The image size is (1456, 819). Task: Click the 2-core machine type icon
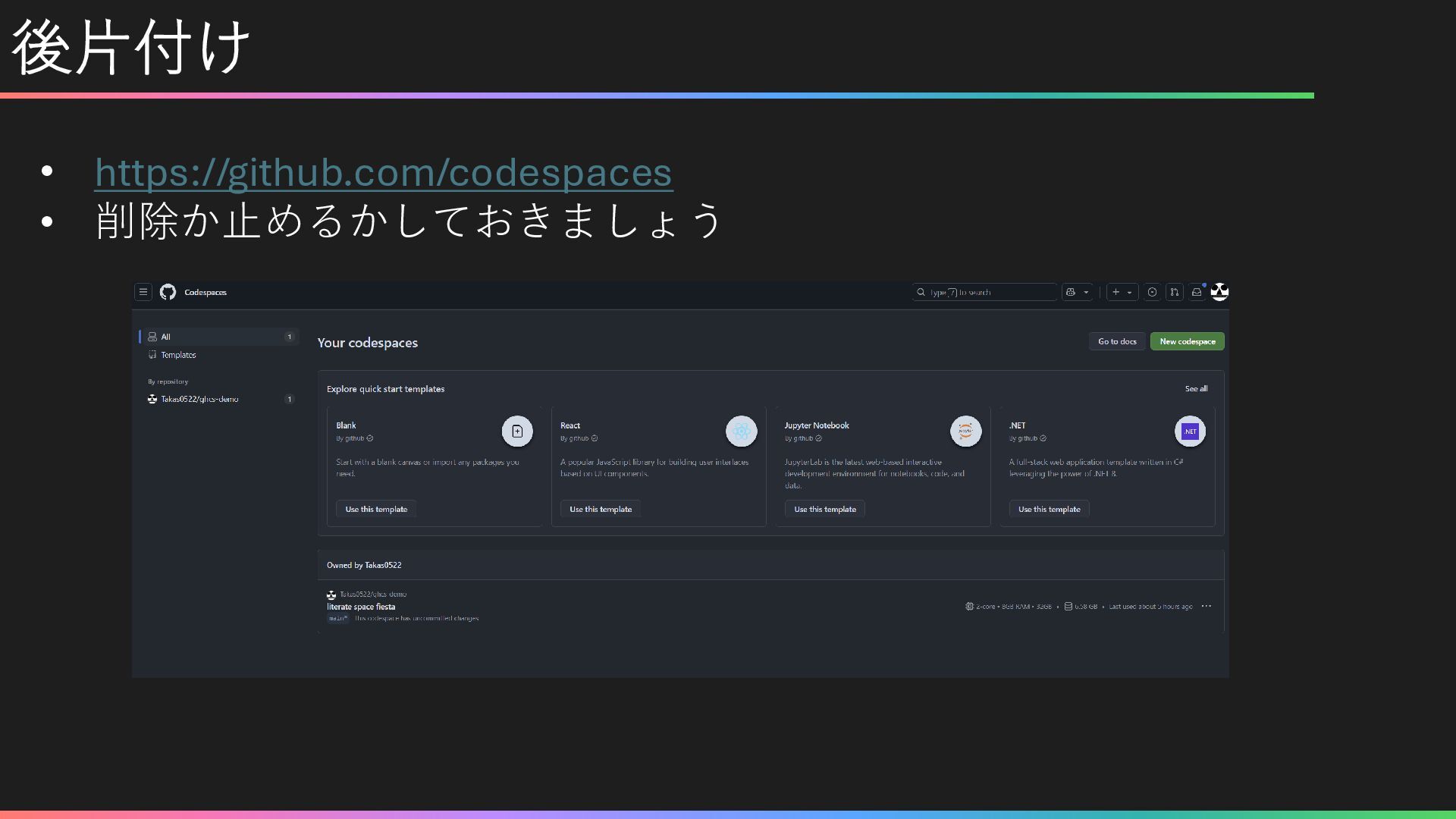(x=969, y=607)
